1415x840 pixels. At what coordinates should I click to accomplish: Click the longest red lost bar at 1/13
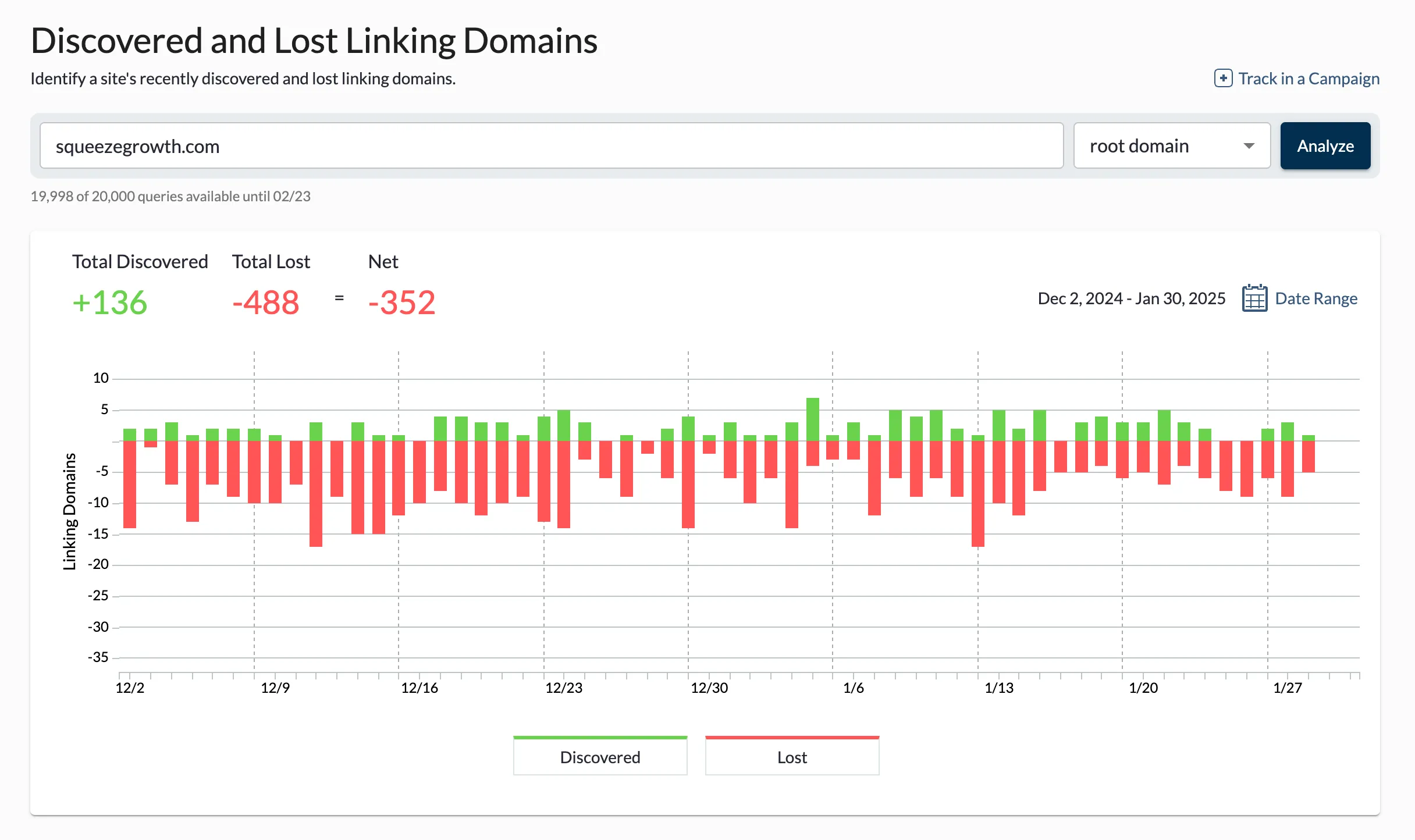pos(978,494)
